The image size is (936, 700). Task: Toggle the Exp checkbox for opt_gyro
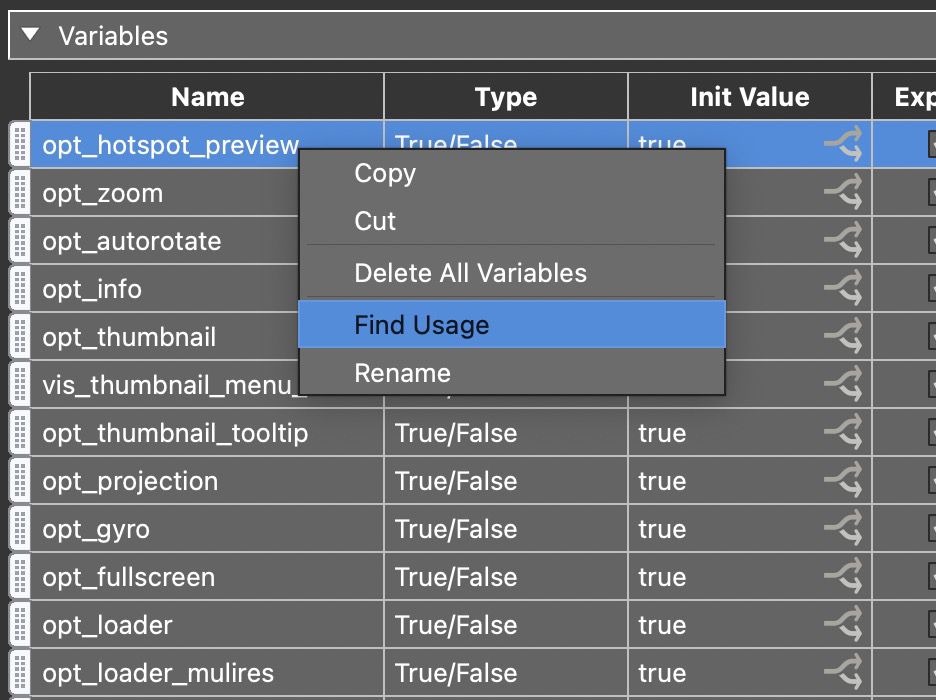click(930, 529)
